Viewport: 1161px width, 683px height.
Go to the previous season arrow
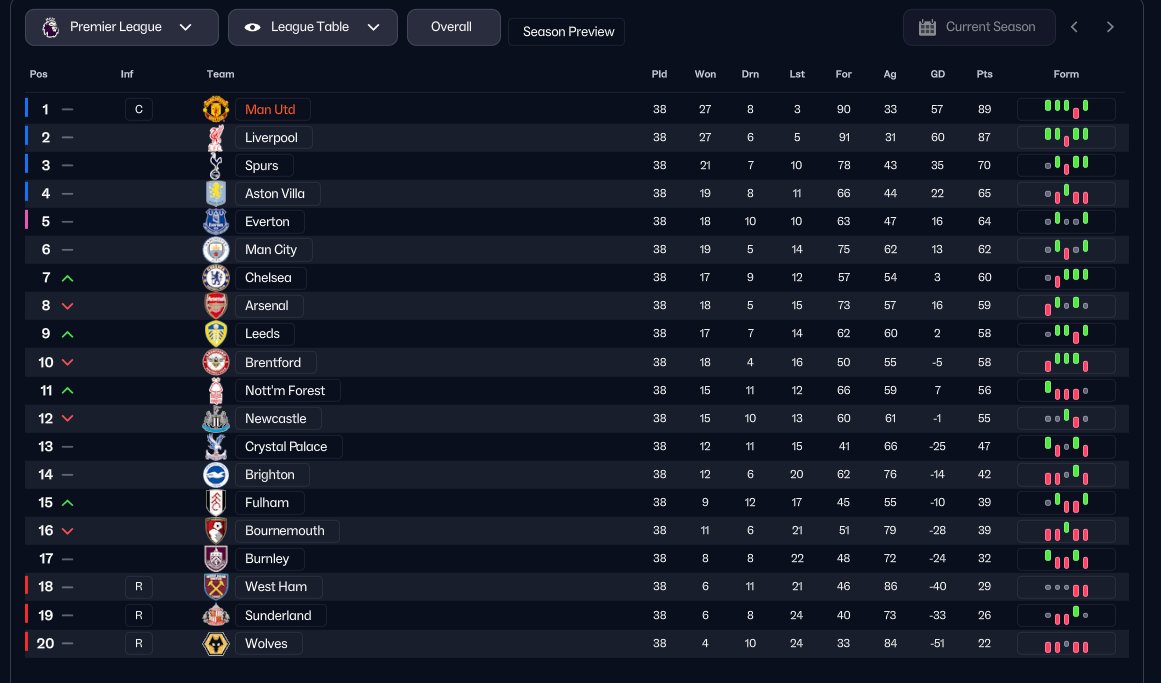pos(1074,27)
